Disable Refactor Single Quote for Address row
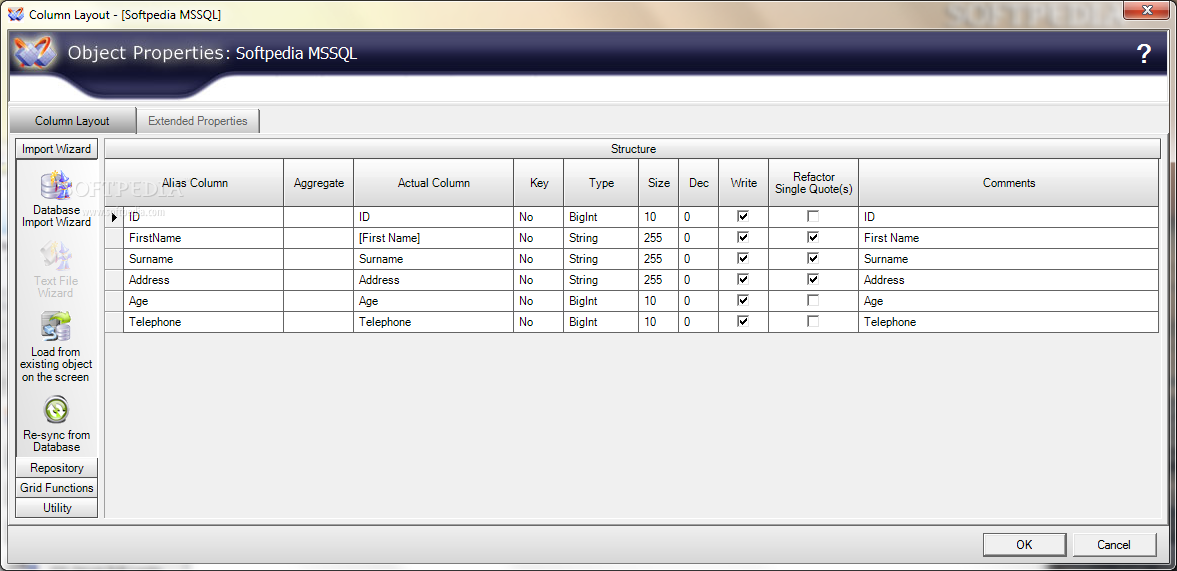 [x=813, y=279]
